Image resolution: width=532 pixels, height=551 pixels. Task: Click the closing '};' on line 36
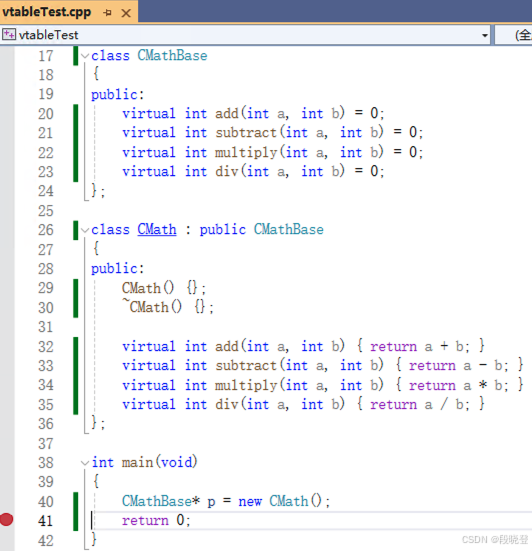click(98, 423)
